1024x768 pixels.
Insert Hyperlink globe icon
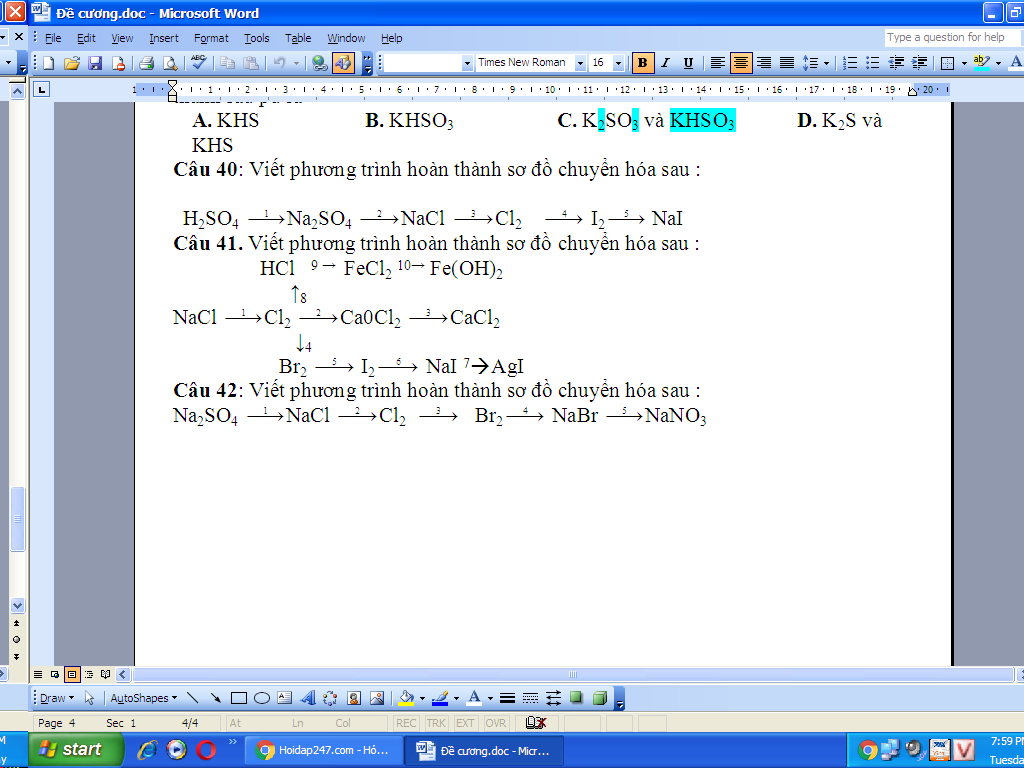click(x=319, y=63)
